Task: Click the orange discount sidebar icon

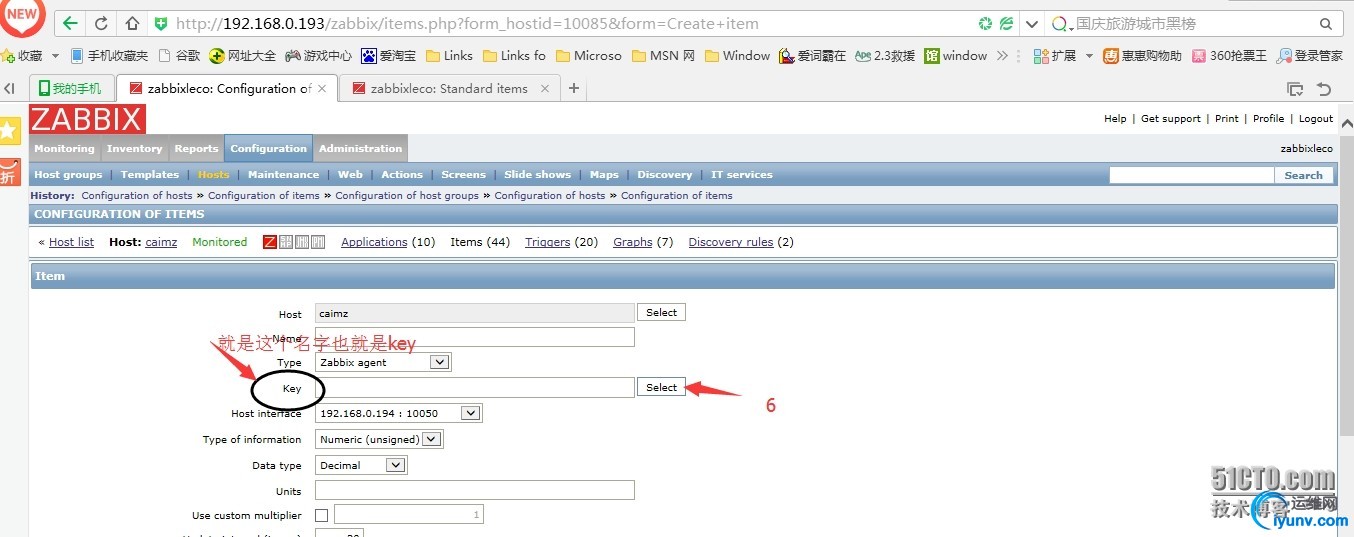Action: (9, 172)
